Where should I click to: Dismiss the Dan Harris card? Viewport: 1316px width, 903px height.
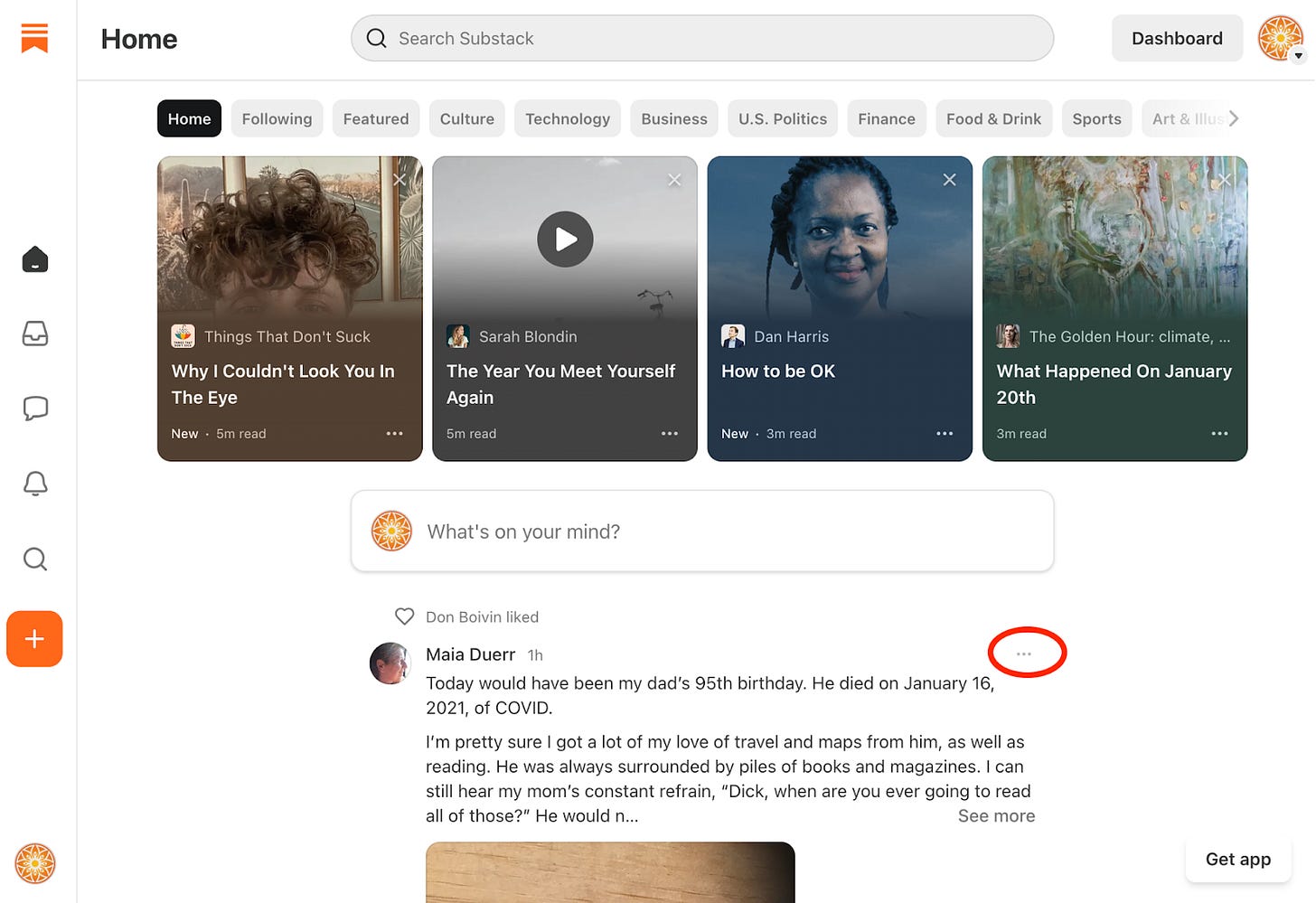coord(949,180)
